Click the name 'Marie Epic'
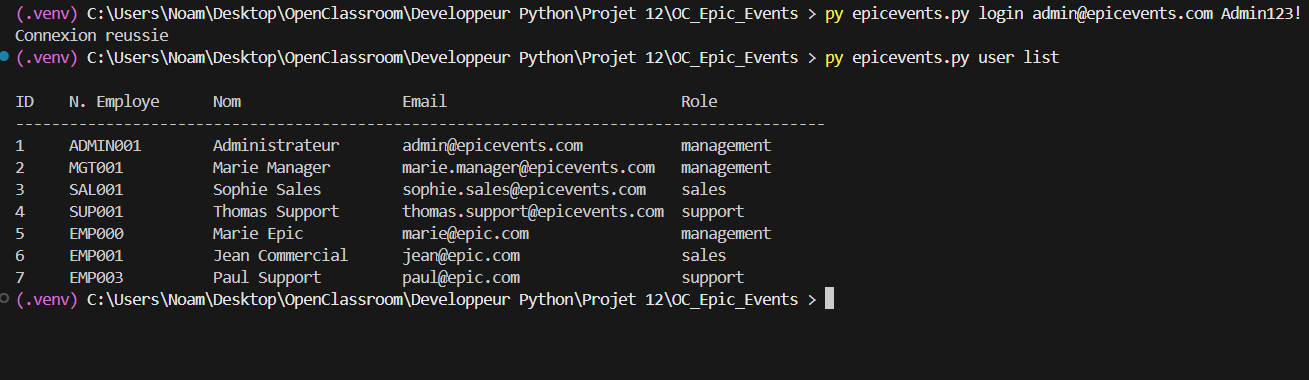Viewport: 1309px width, 380px height. [258, 234]
